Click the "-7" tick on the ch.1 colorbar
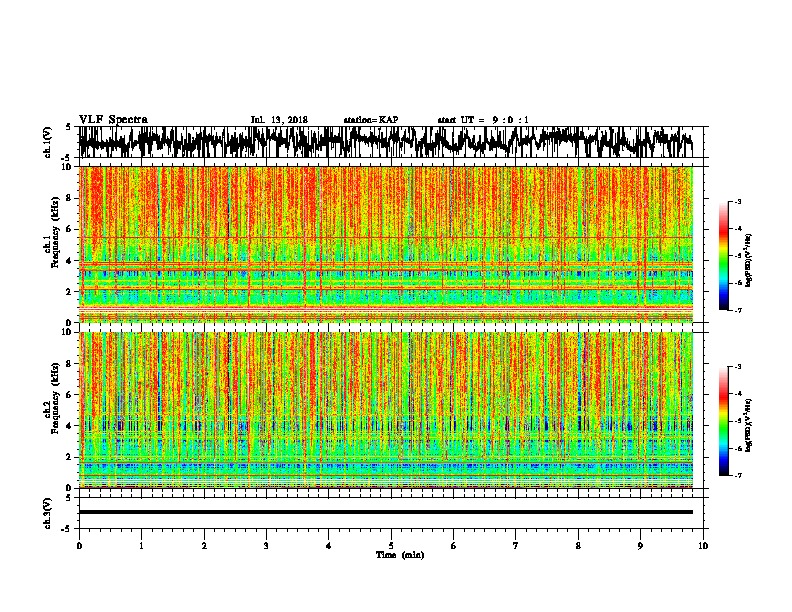Screen dimensions: 792x612 738,310
